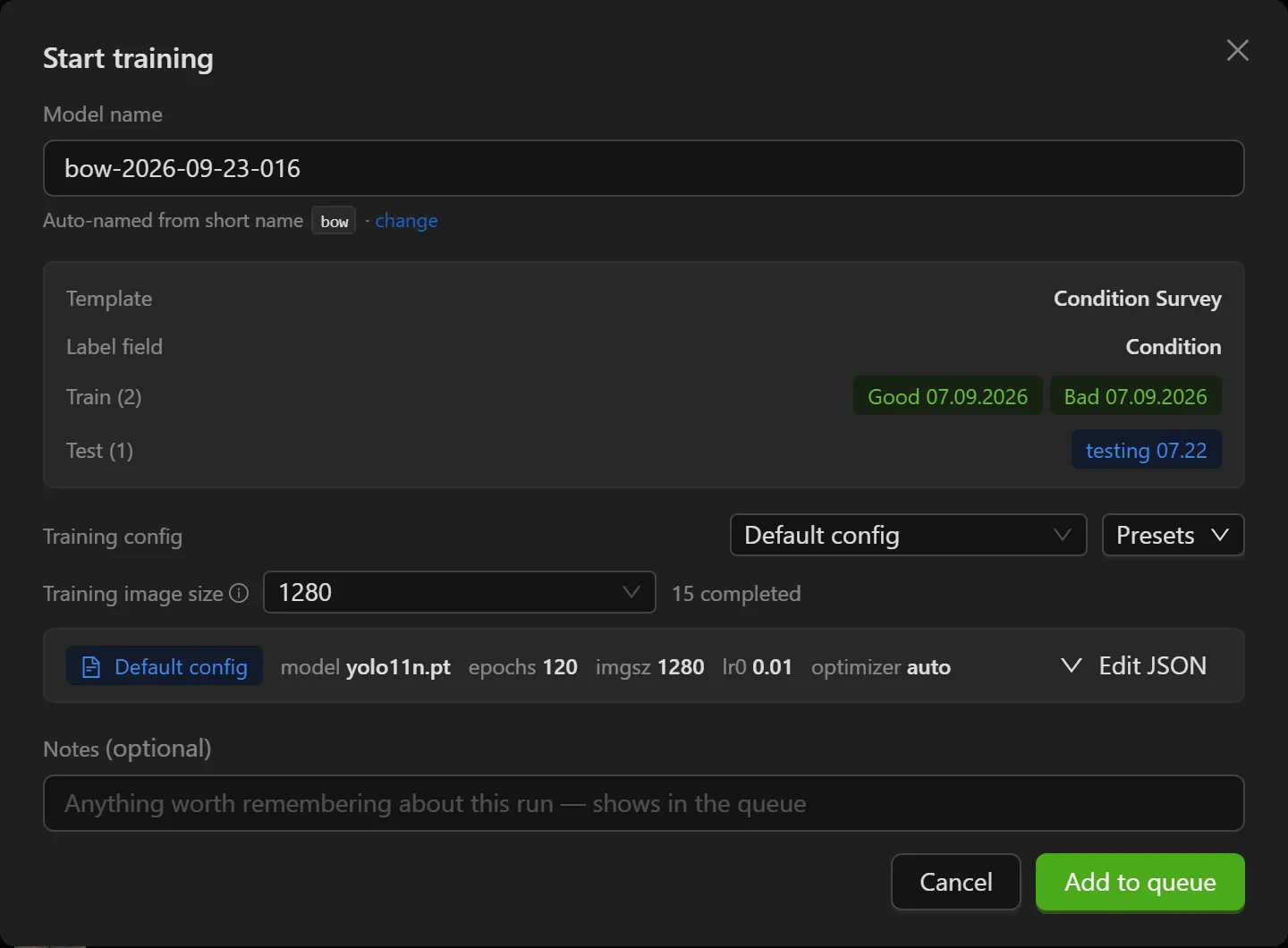Click the Condition label field value
This screenshot has height=948, width=1288.
1173,347
